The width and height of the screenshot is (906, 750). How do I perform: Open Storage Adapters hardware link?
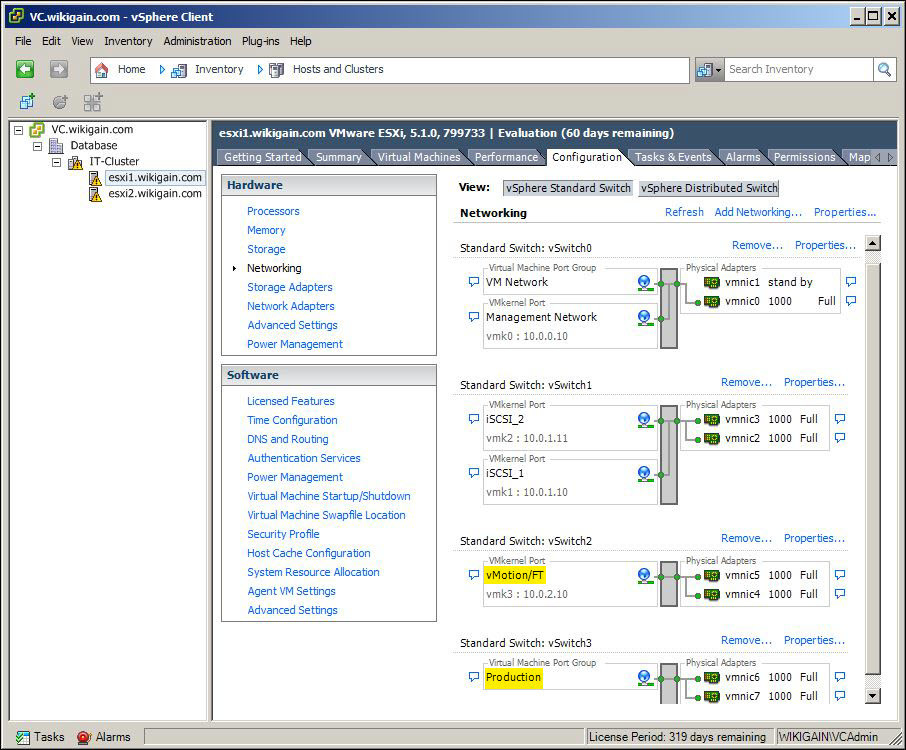coord(289,287)
